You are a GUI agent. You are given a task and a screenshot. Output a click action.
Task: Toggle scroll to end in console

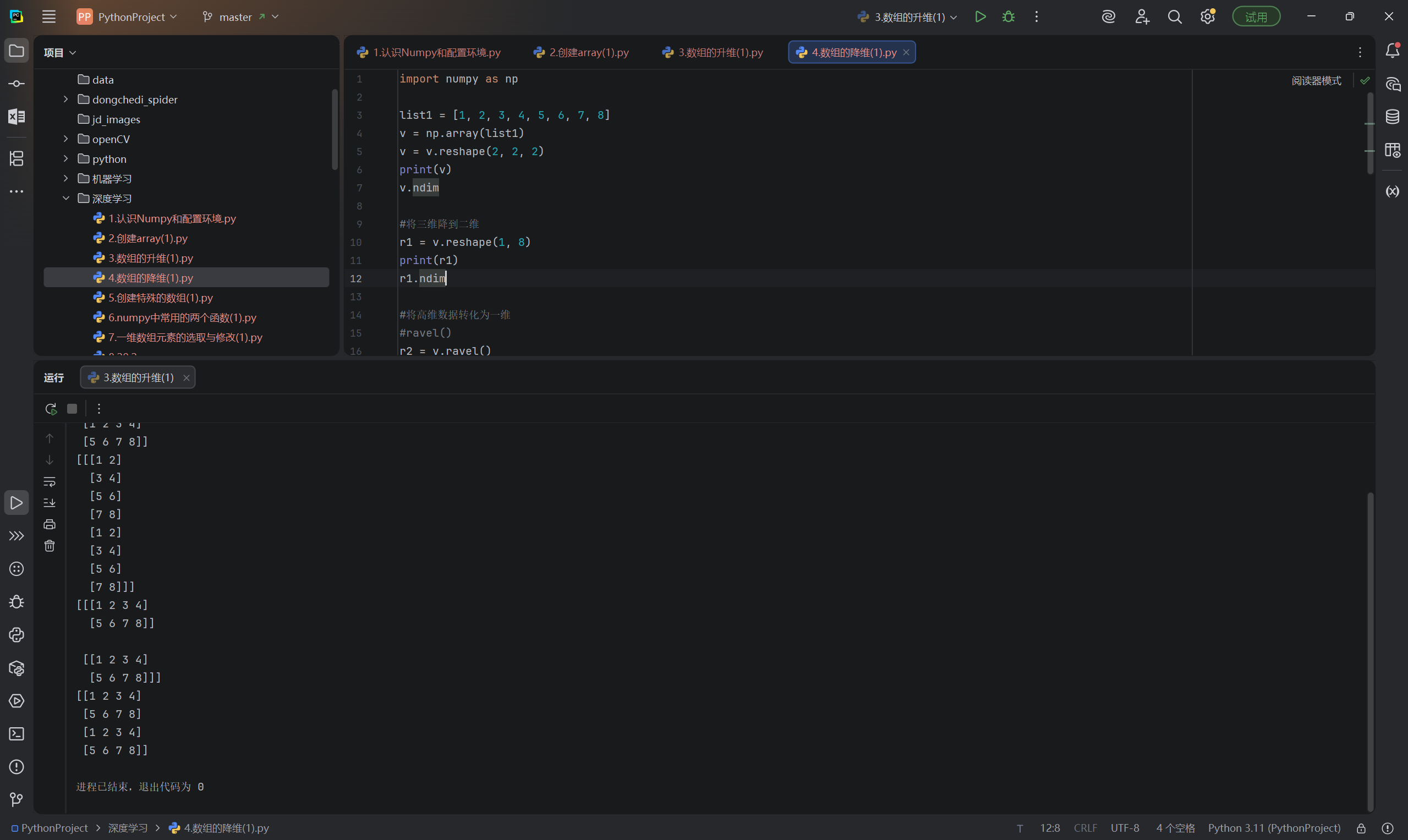pos(50,503)
